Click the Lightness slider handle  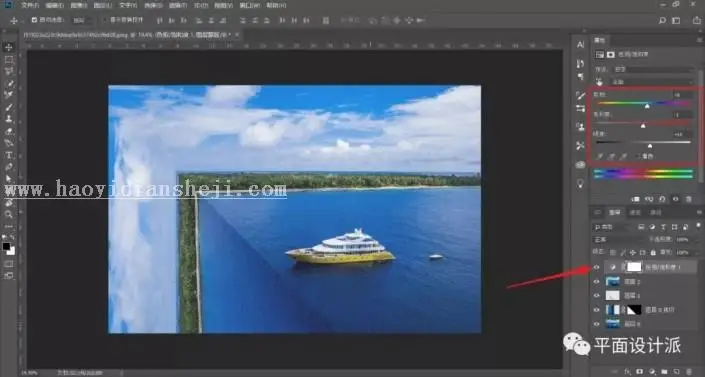[x=650, y=146]
